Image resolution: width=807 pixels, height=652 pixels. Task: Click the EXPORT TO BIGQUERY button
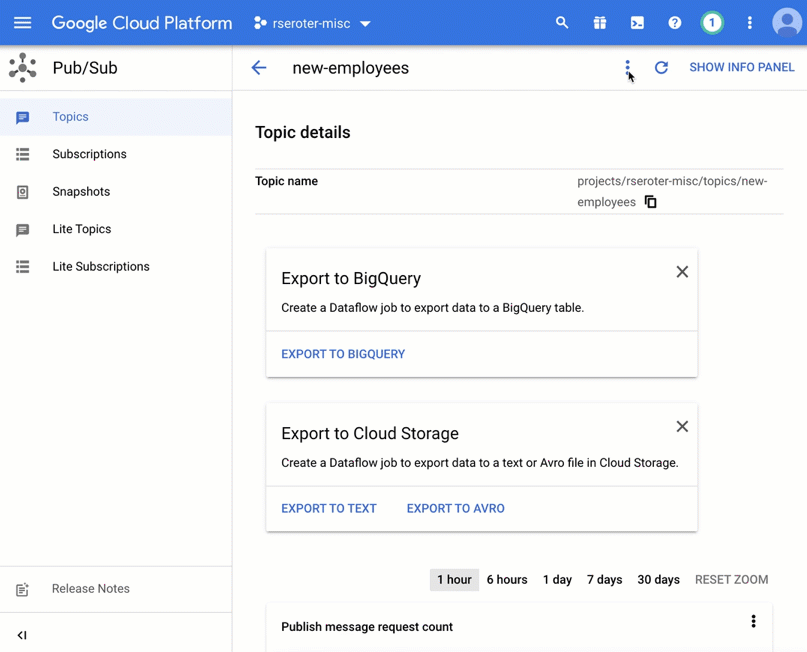coord(343,354)
